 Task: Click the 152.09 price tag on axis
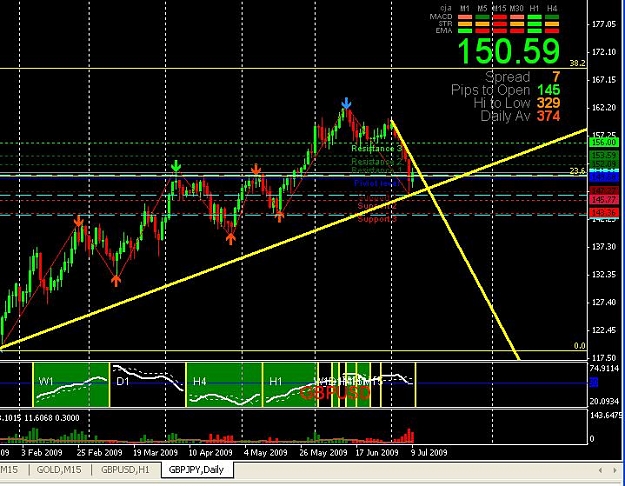point(604,164)
